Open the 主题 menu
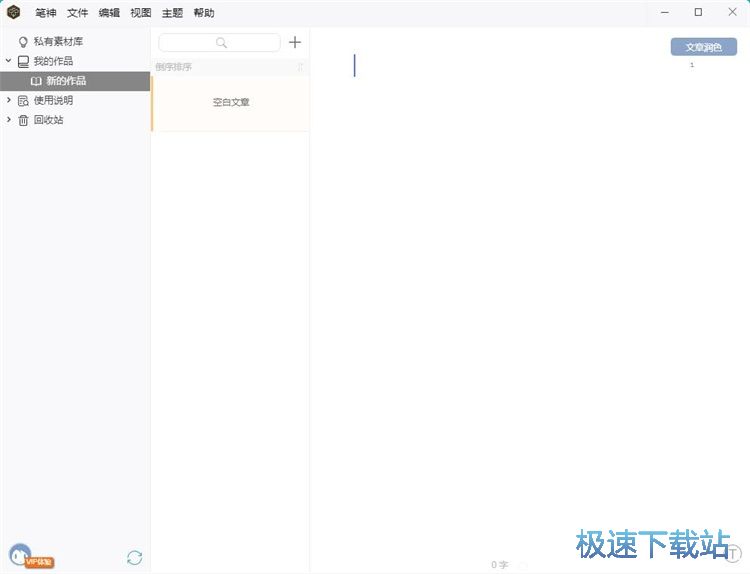 pos(172,13)
